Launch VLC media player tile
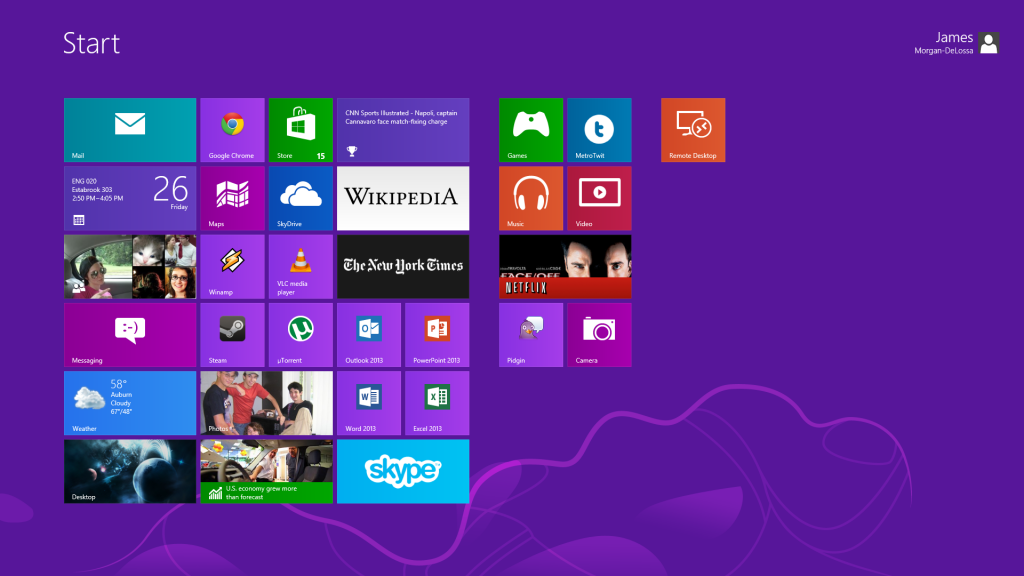 click(300, 266)
